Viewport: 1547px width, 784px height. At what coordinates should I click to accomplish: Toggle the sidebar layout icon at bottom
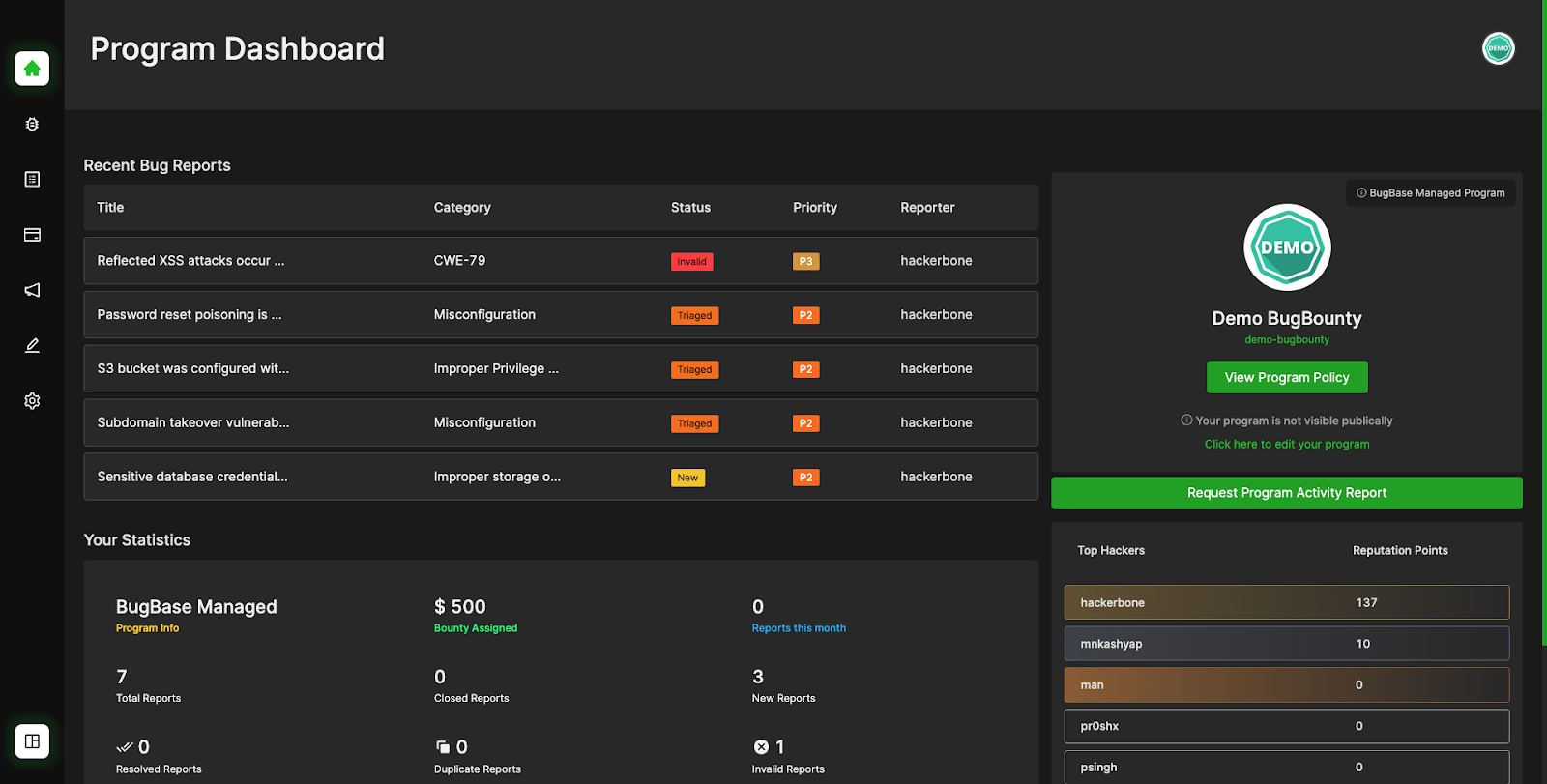coord(32,741)
